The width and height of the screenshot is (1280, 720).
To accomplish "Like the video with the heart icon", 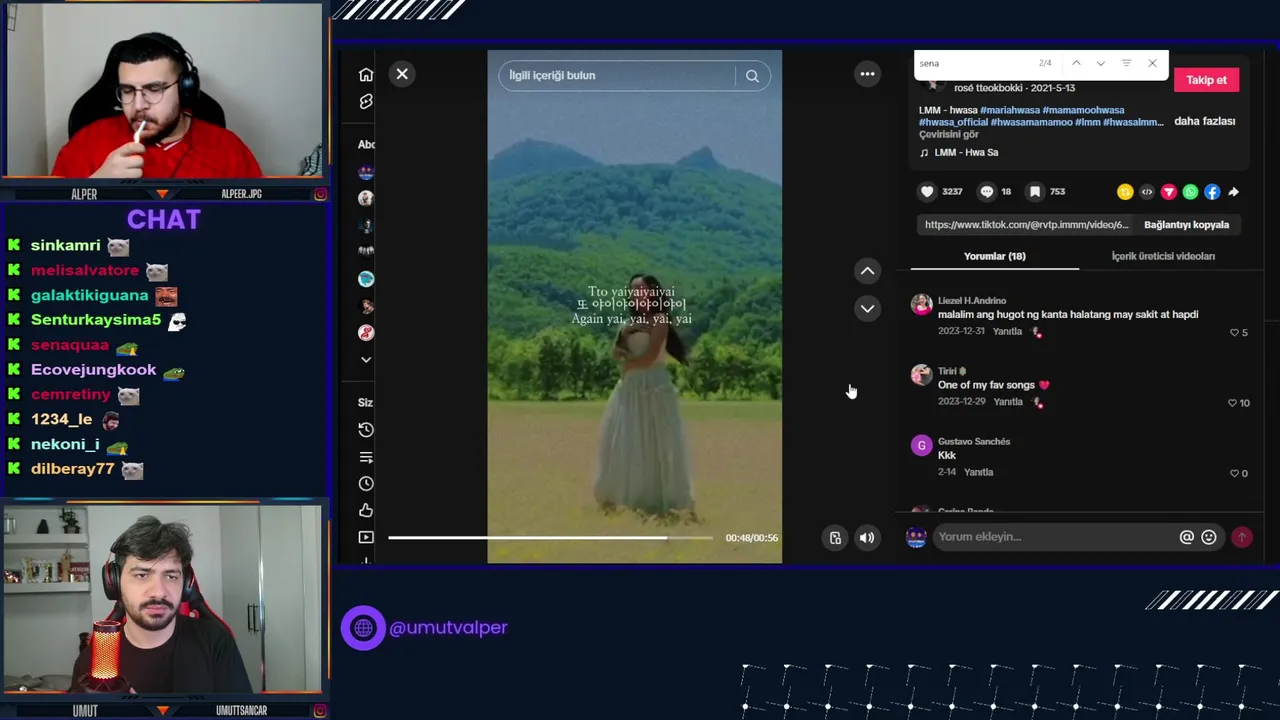I will pos(927,192).
